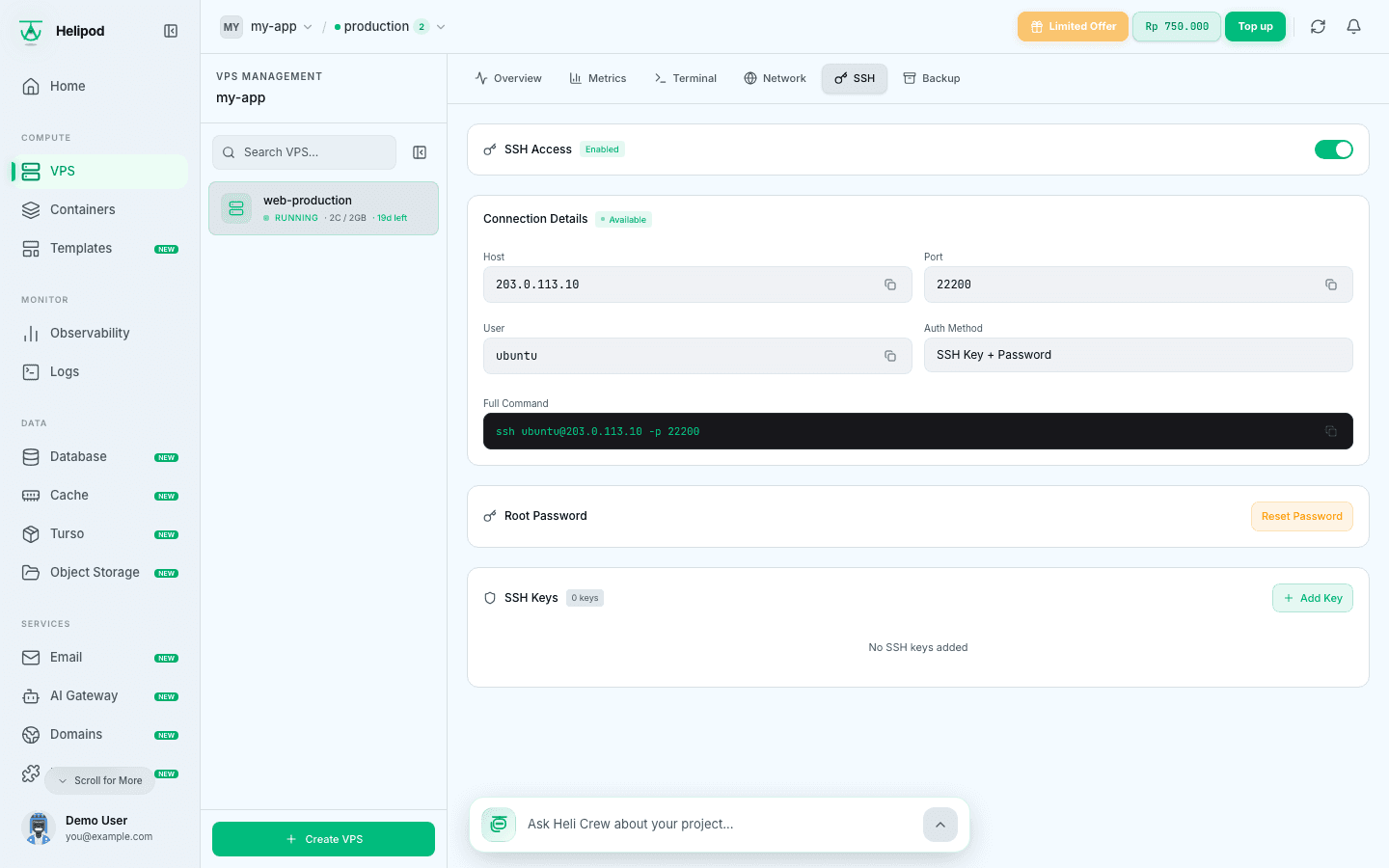
Task: Open Logs in Monitor section
Action: point(100,371)
